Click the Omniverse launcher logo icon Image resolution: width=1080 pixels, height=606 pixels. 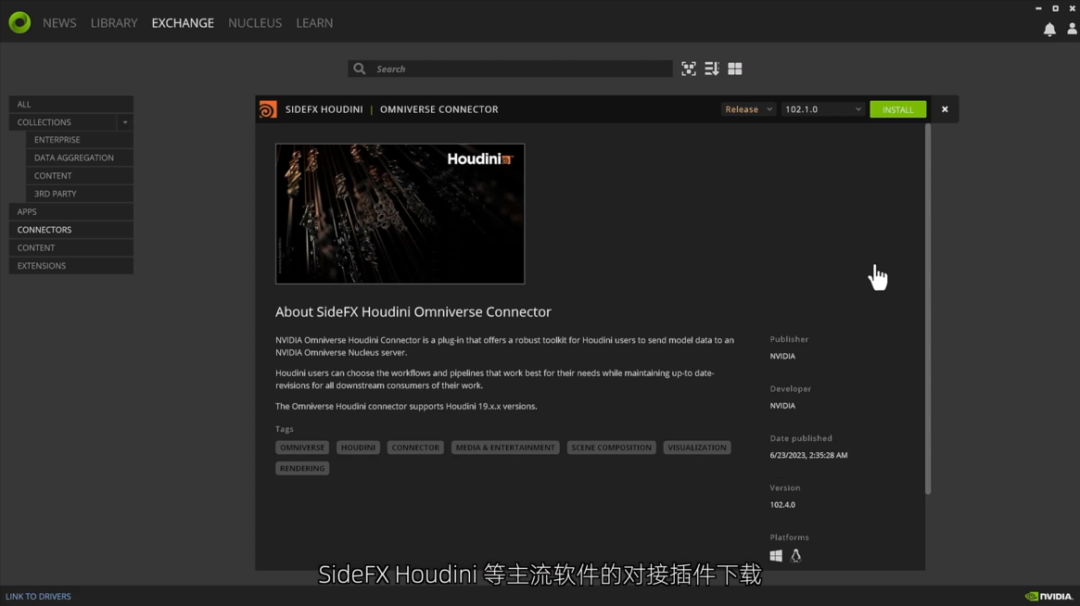coord(19,23)
